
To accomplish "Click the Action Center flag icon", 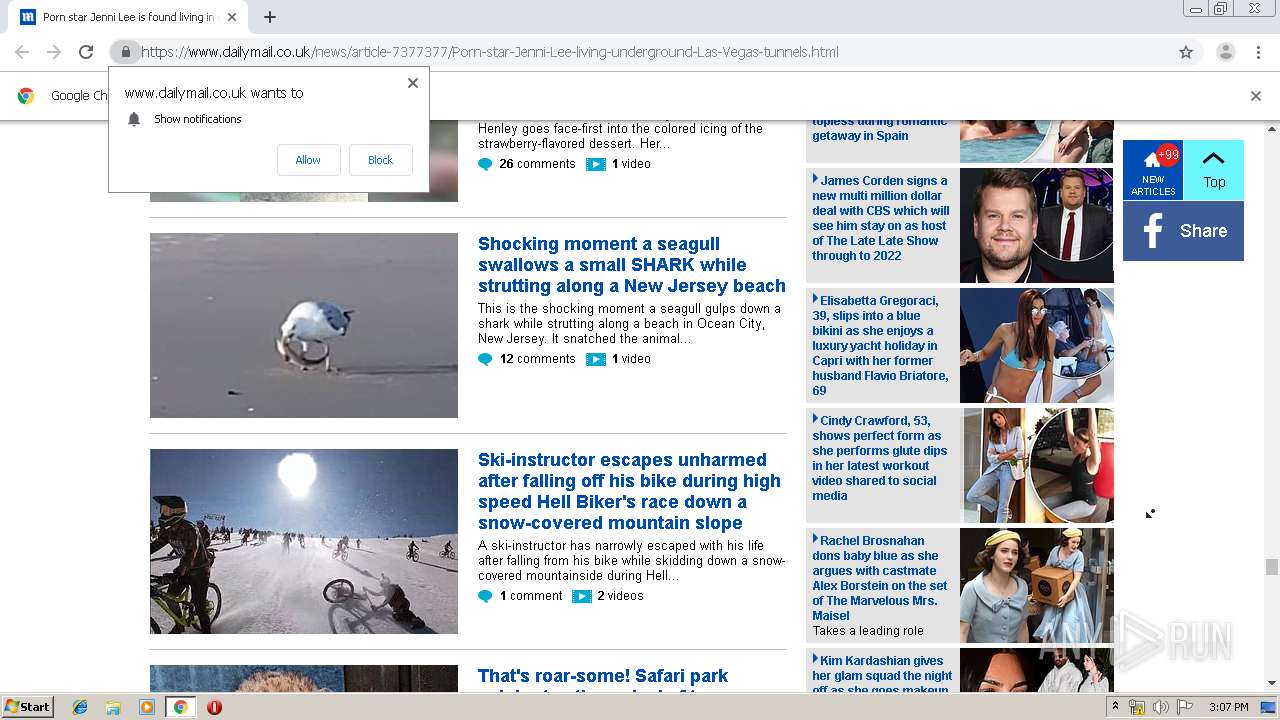I will click(x=1185, y=707).
